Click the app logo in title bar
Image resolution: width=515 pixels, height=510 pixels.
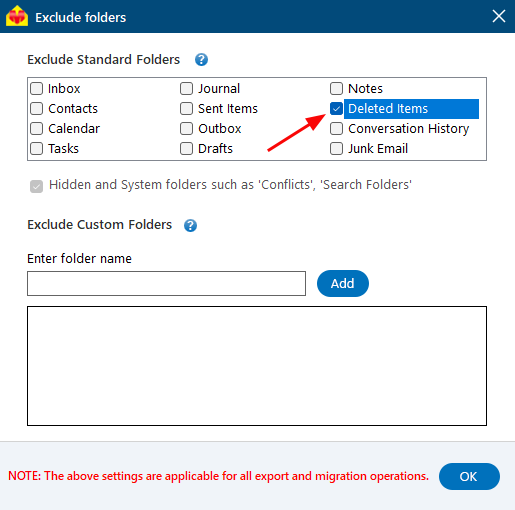(x=17, y=16)
